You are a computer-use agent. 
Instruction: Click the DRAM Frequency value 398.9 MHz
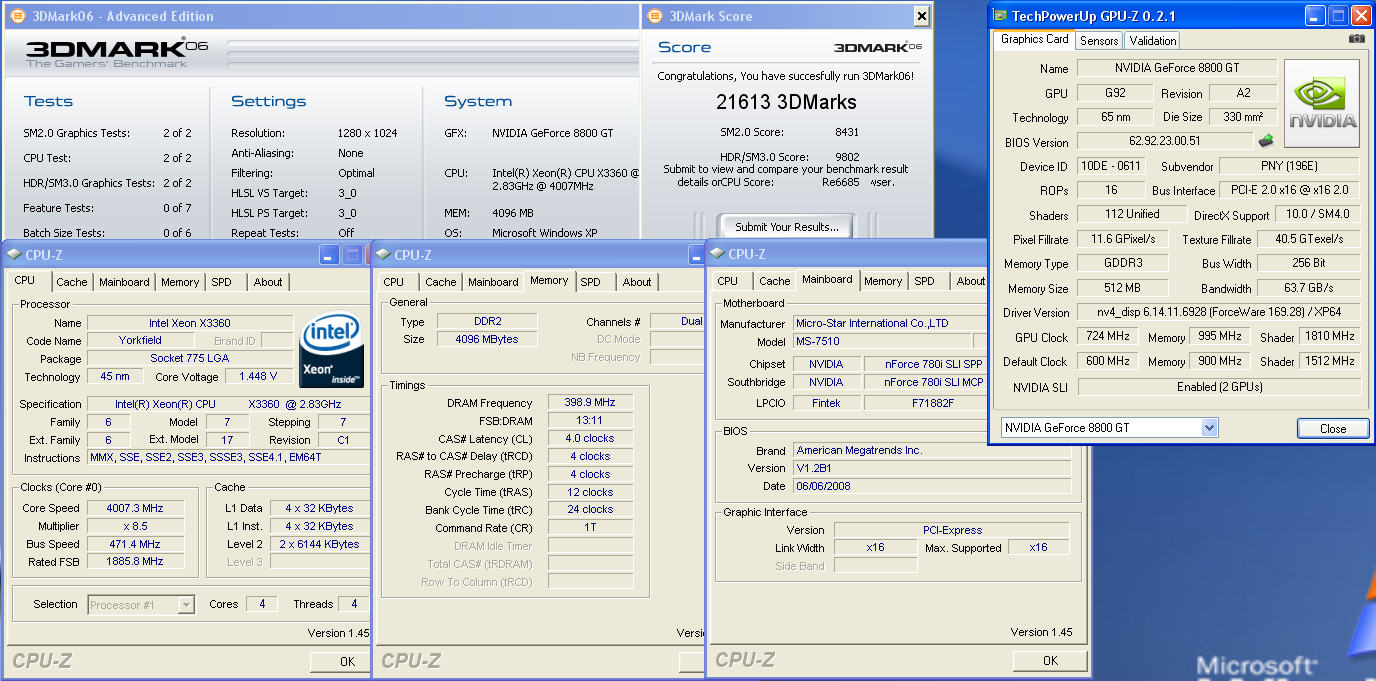coord(589,402)
